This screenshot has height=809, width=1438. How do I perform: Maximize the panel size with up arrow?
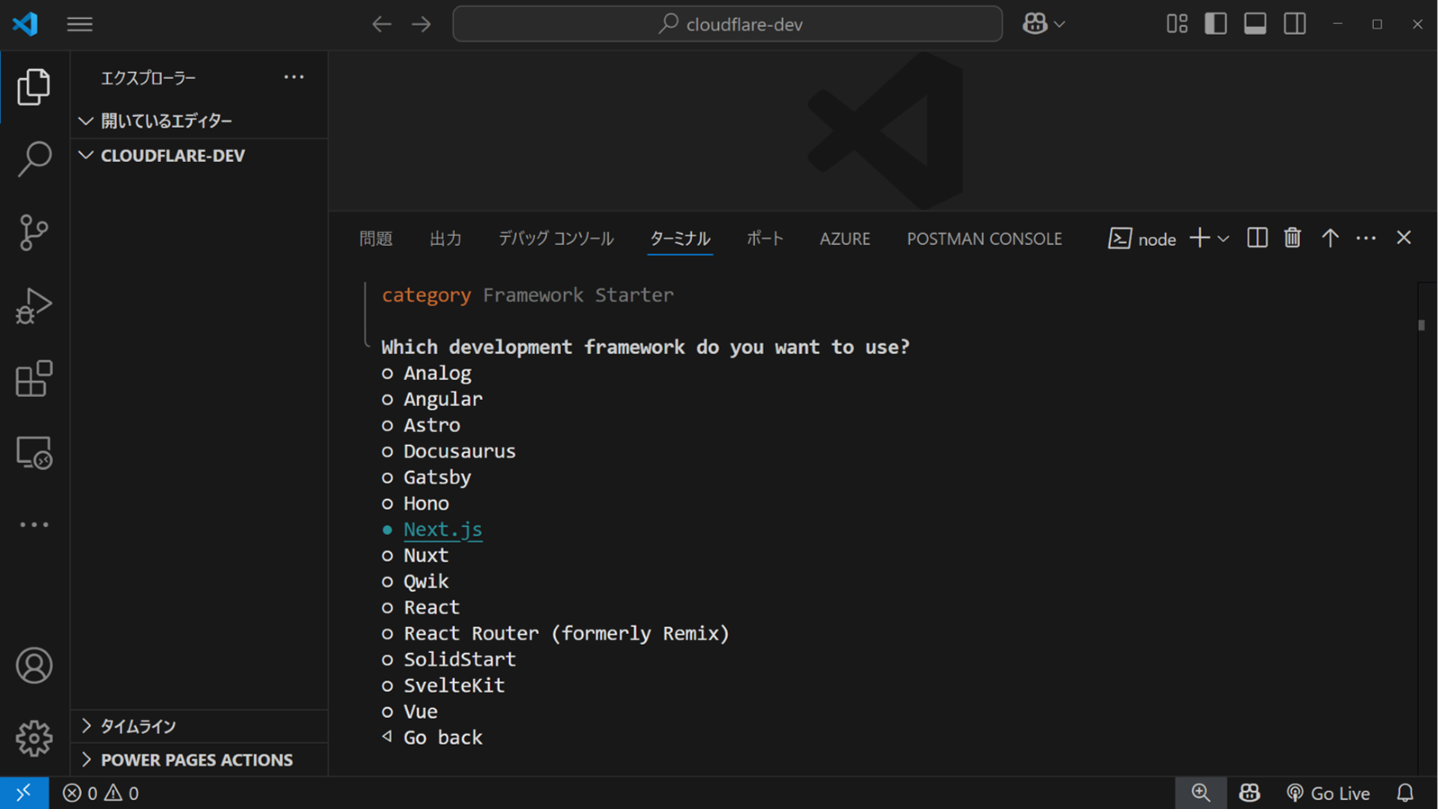[1330, 238]
